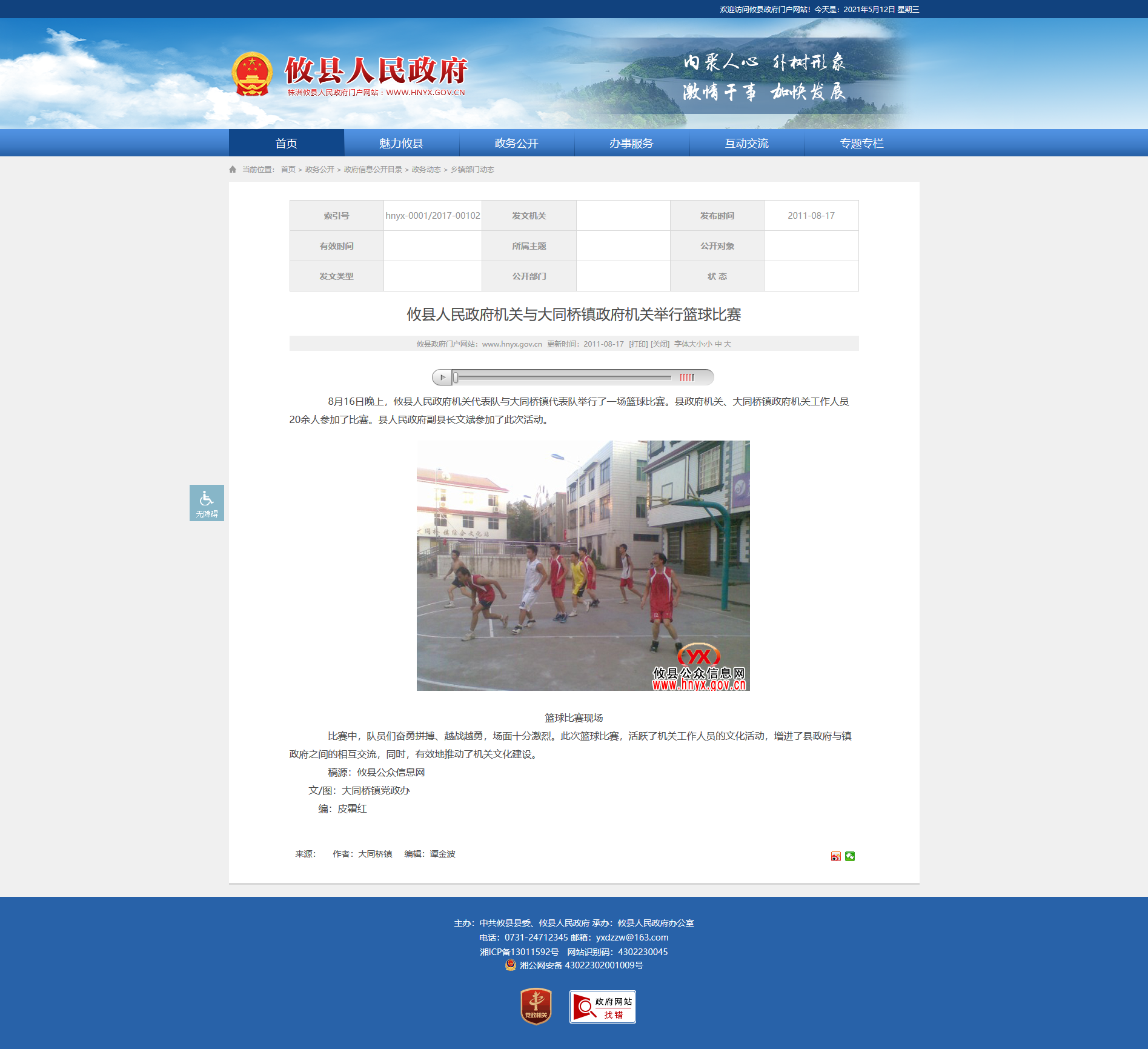This screenshot has width=1148, height=1049.
Task: Open the 首页 navigation tab
Action: (x=287, y=143)
